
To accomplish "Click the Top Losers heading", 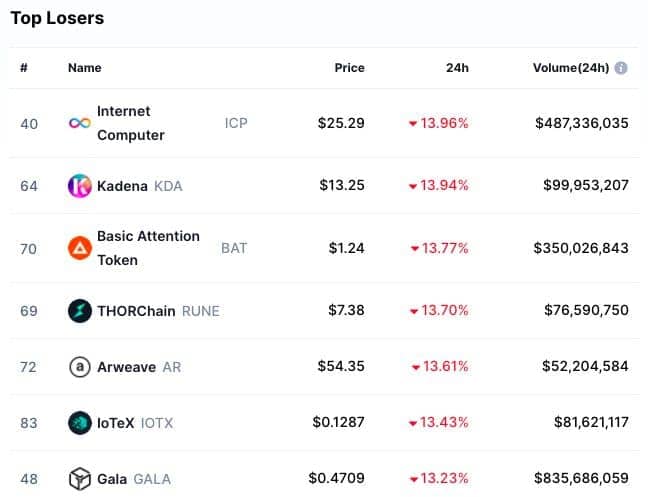I will click(57, 18).
